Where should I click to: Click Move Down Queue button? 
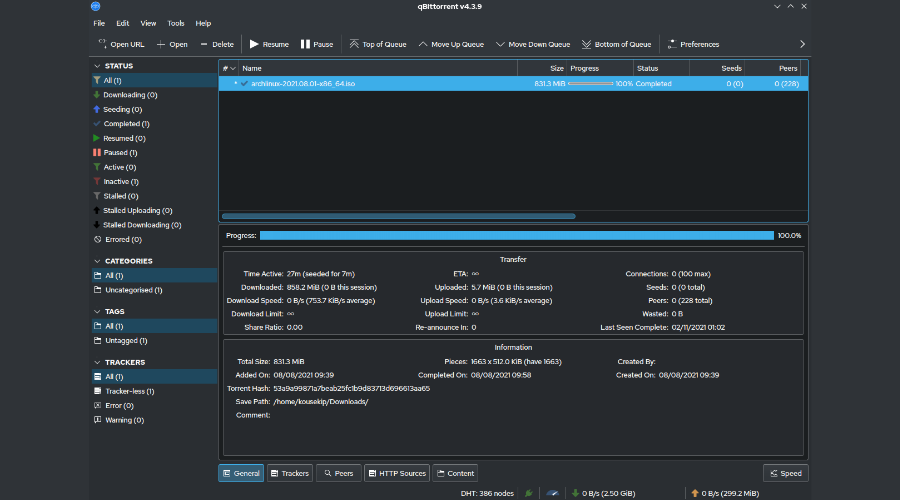(x=533, y=44)
